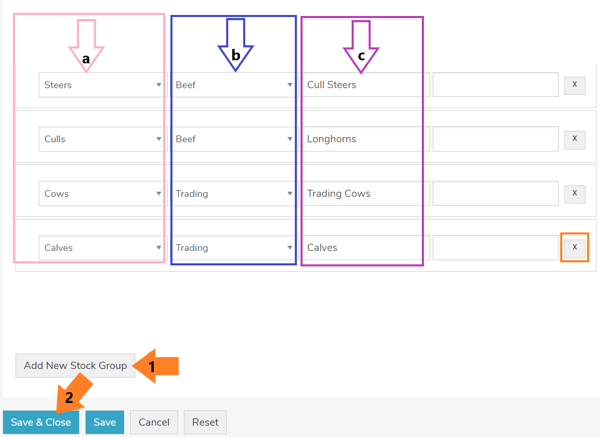
Task: Click X button on Trading Cows row
Action: (574, 193)
